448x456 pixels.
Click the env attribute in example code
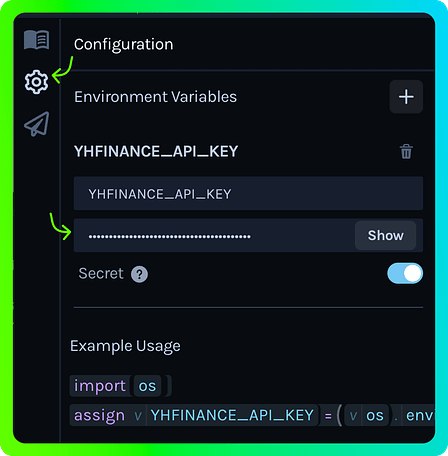pos(420,415)
